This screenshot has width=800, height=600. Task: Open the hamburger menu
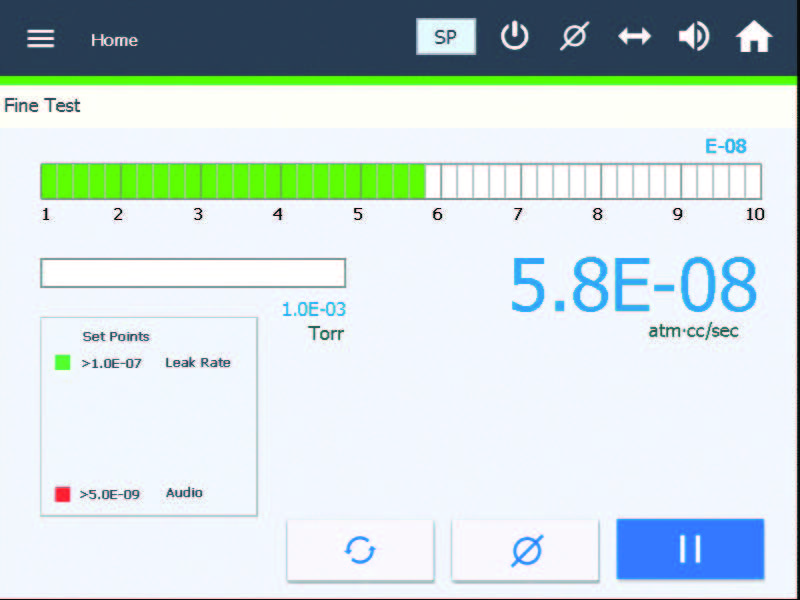(40, 38)
